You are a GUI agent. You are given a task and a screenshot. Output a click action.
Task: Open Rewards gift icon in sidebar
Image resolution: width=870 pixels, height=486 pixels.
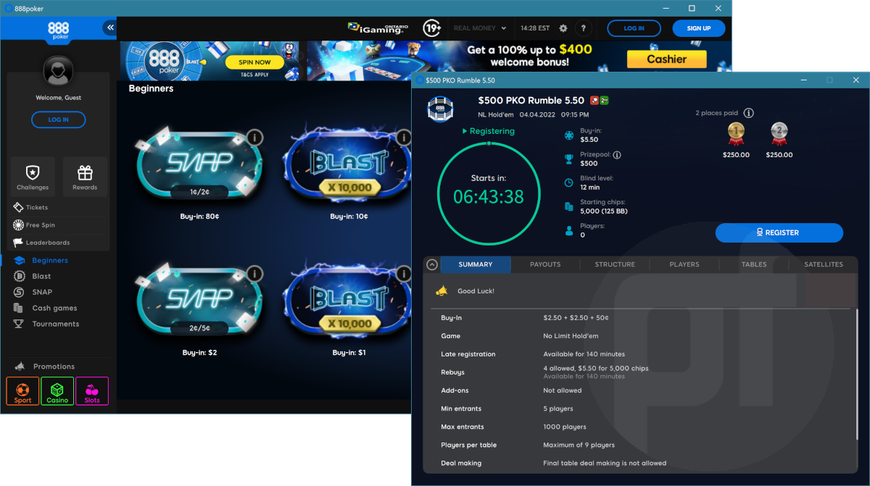tap(85, 176)
